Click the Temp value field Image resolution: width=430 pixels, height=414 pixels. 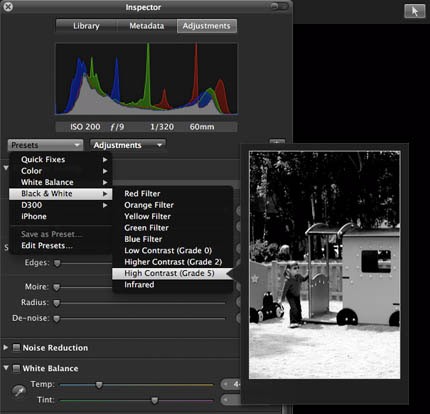[230, 384]
